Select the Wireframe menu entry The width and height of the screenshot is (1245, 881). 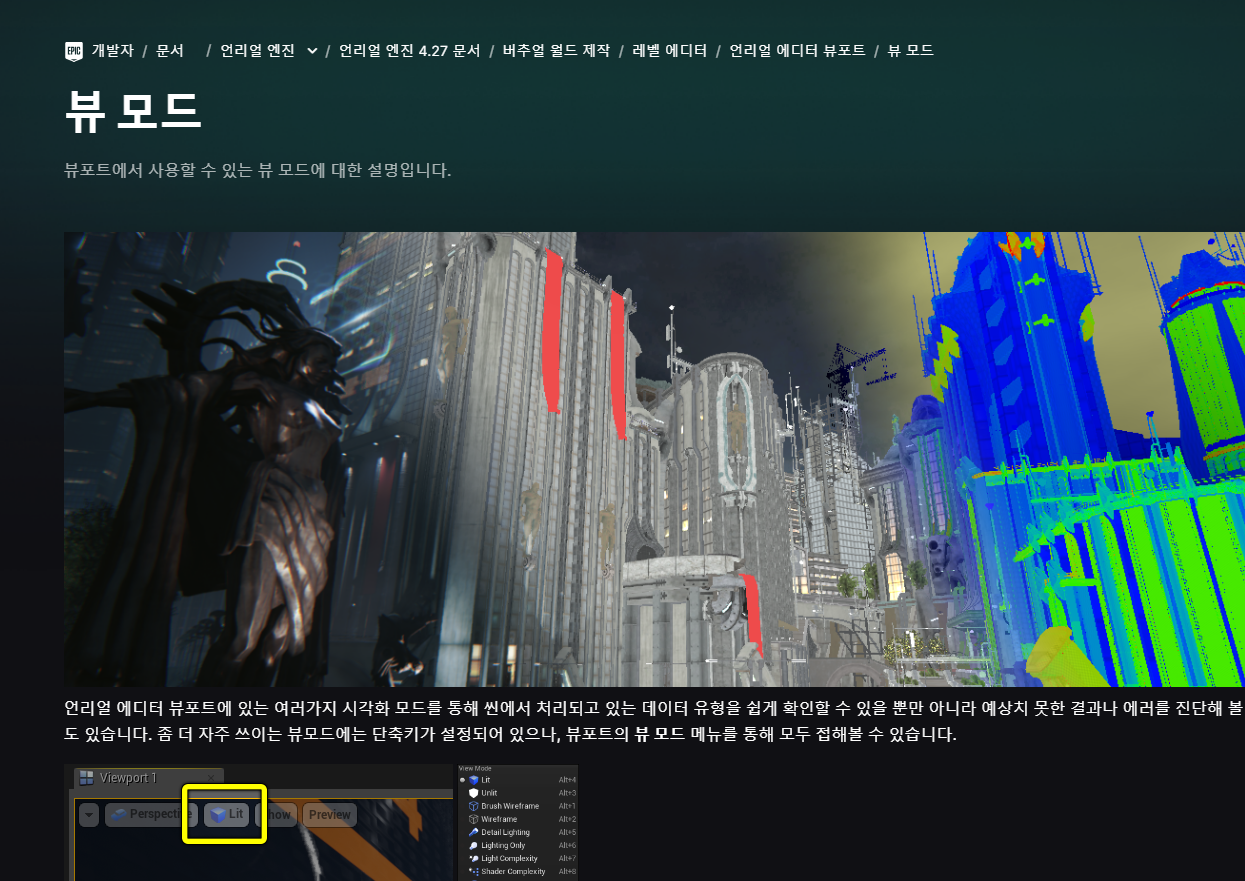(x=517, y=819)
